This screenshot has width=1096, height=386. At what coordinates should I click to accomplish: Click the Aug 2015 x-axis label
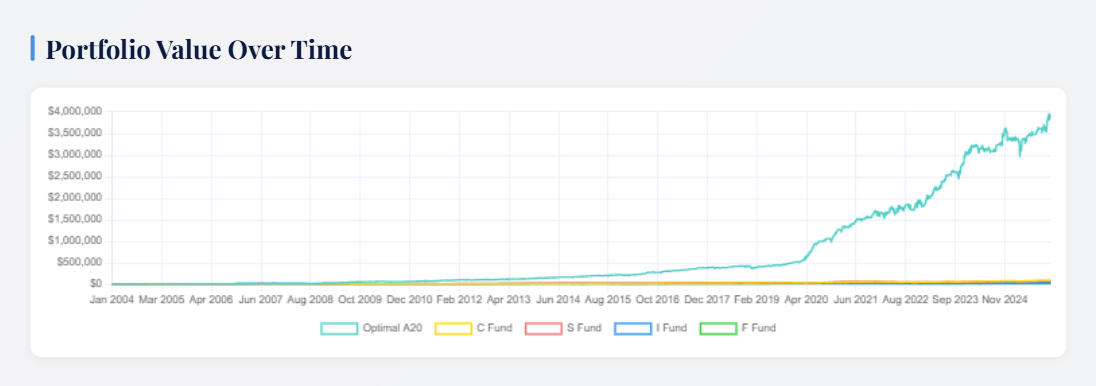(x=608, y=299)
